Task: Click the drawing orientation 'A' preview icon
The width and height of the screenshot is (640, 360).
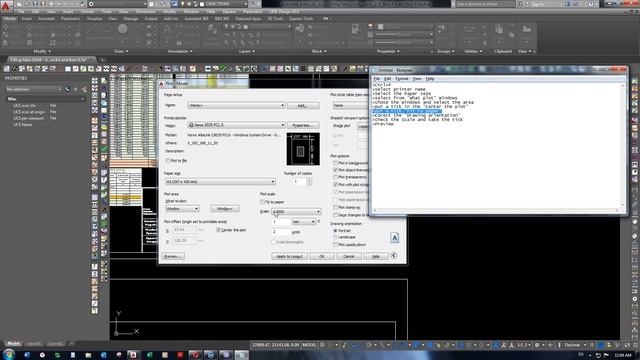Action: pyautogui.click(x=394, y=238)
